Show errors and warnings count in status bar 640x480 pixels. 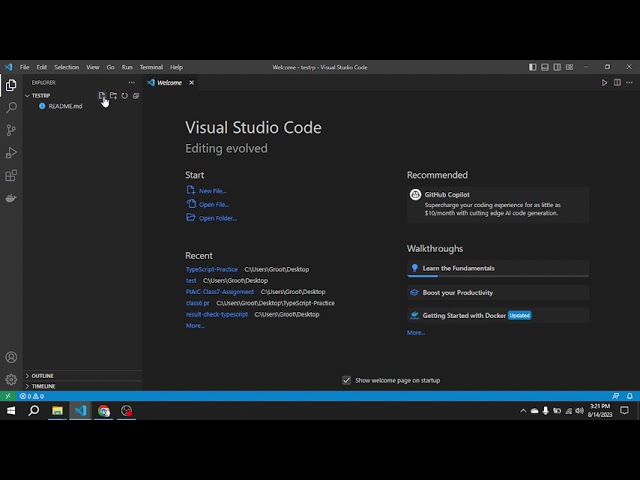point(32,396)
